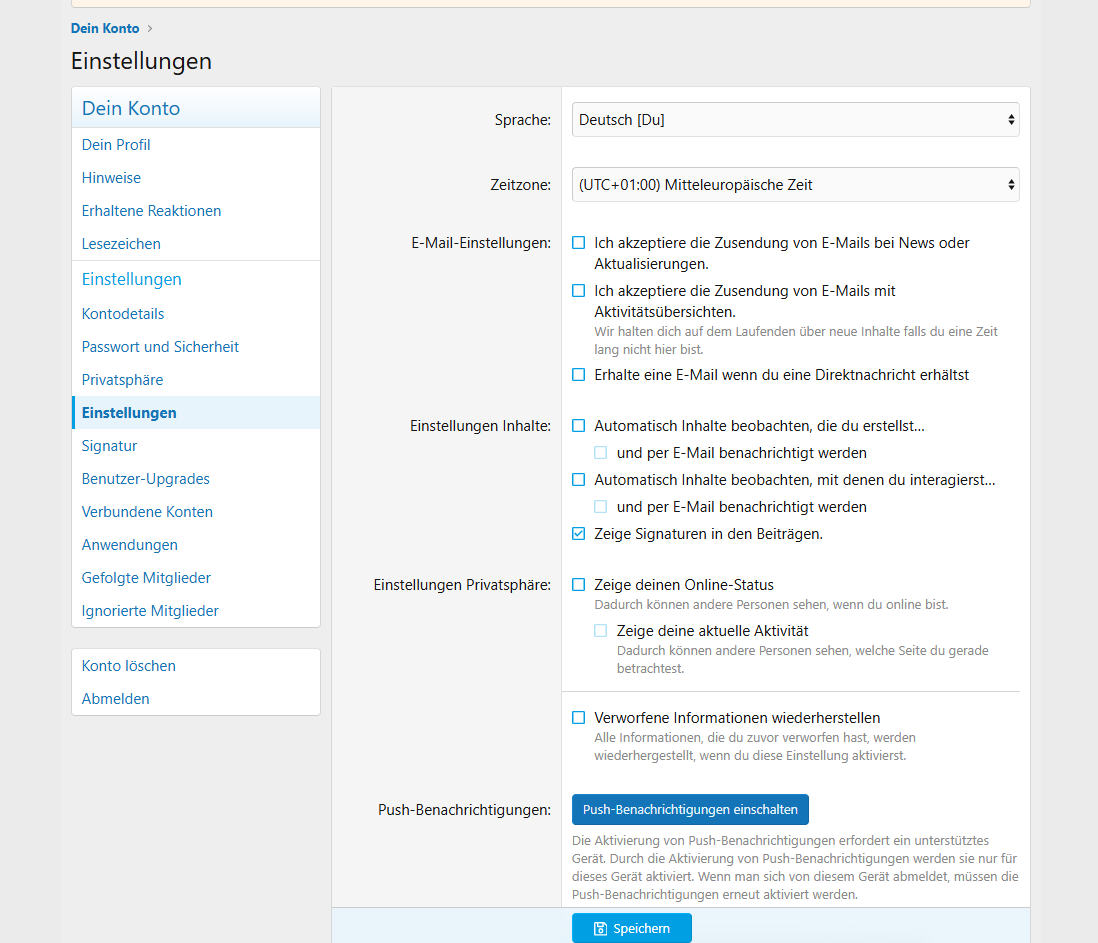
Task: Open Ignorierte Mitglieder list
Action: pos(150,611)
